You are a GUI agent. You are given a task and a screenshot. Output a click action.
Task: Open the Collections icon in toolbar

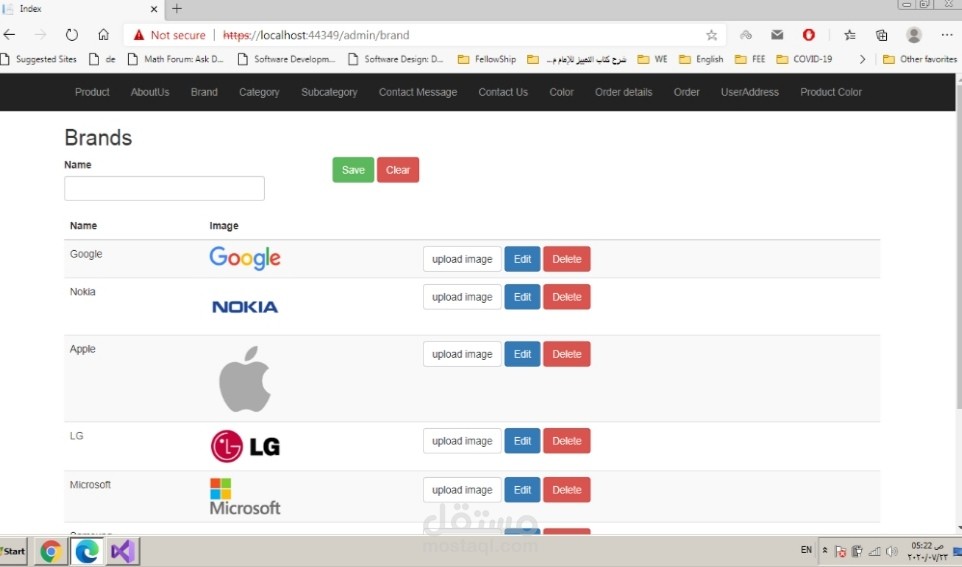tap(882, 35)
